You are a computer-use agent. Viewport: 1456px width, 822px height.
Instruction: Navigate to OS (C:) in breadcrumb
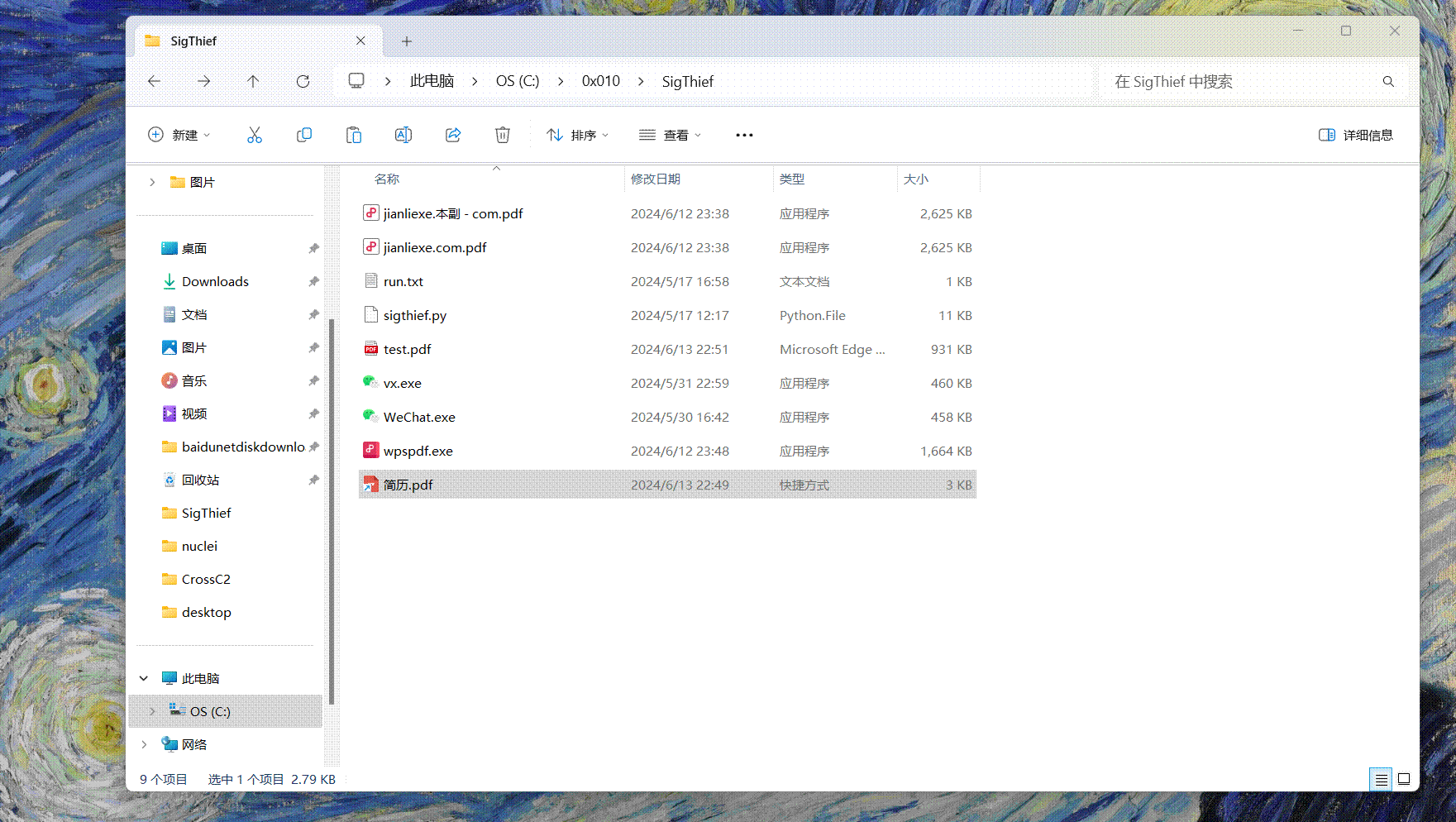coord(518,81)
